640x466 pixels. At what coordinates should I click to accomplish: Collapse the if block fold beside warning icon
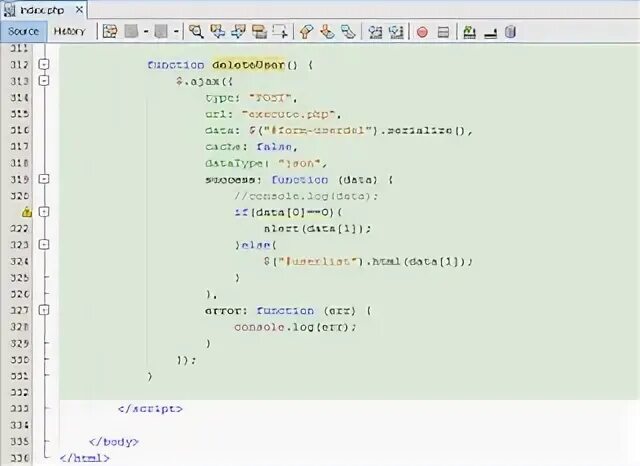click(44, 211)
